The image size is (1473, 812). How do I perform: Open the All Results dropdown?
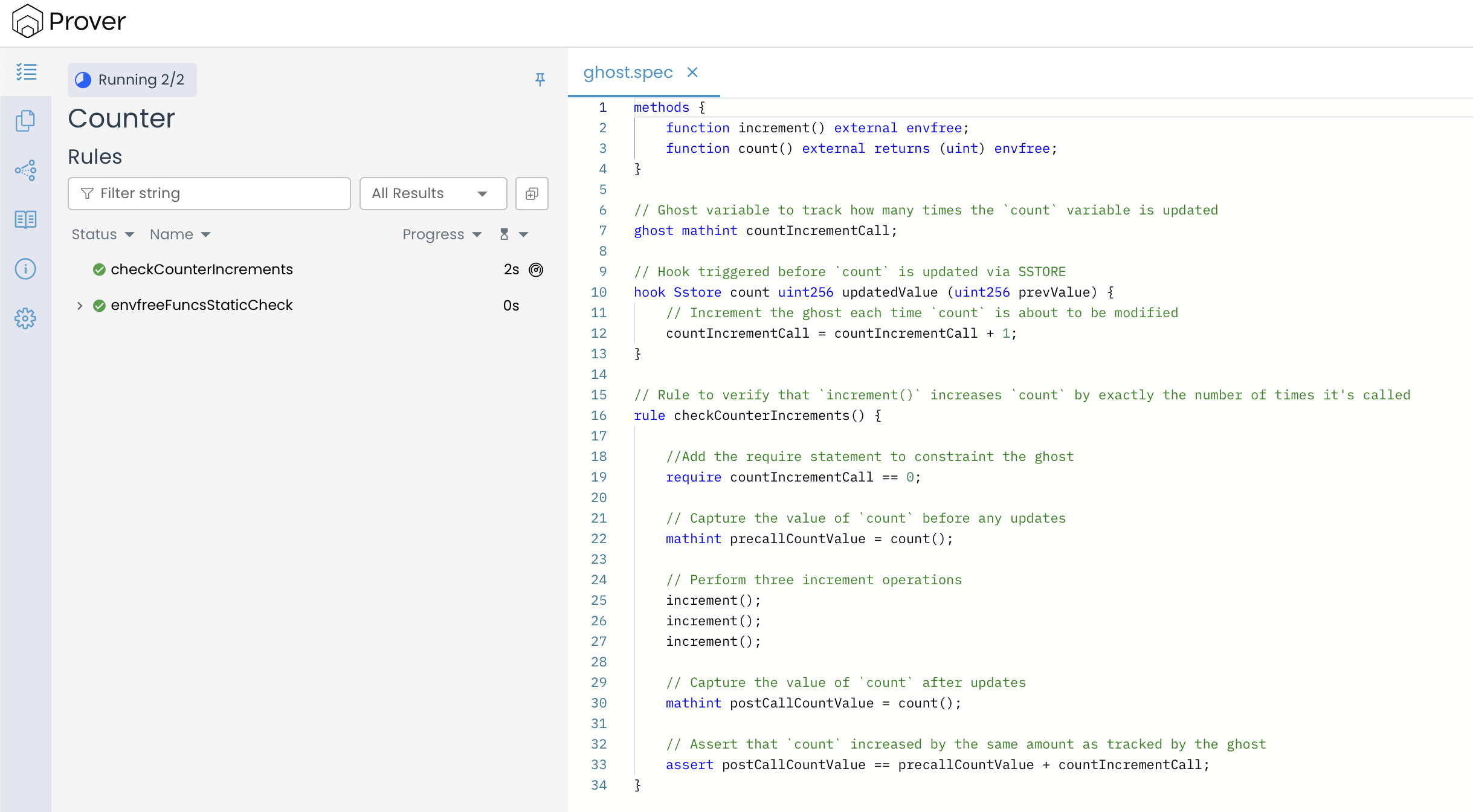tap(433, 193)
